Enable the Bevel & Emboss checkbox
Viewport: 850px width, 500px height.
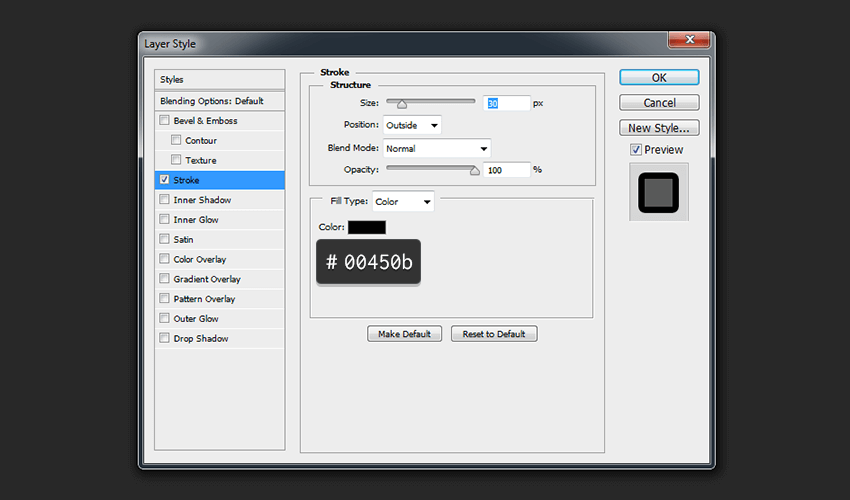coord(164,121)
